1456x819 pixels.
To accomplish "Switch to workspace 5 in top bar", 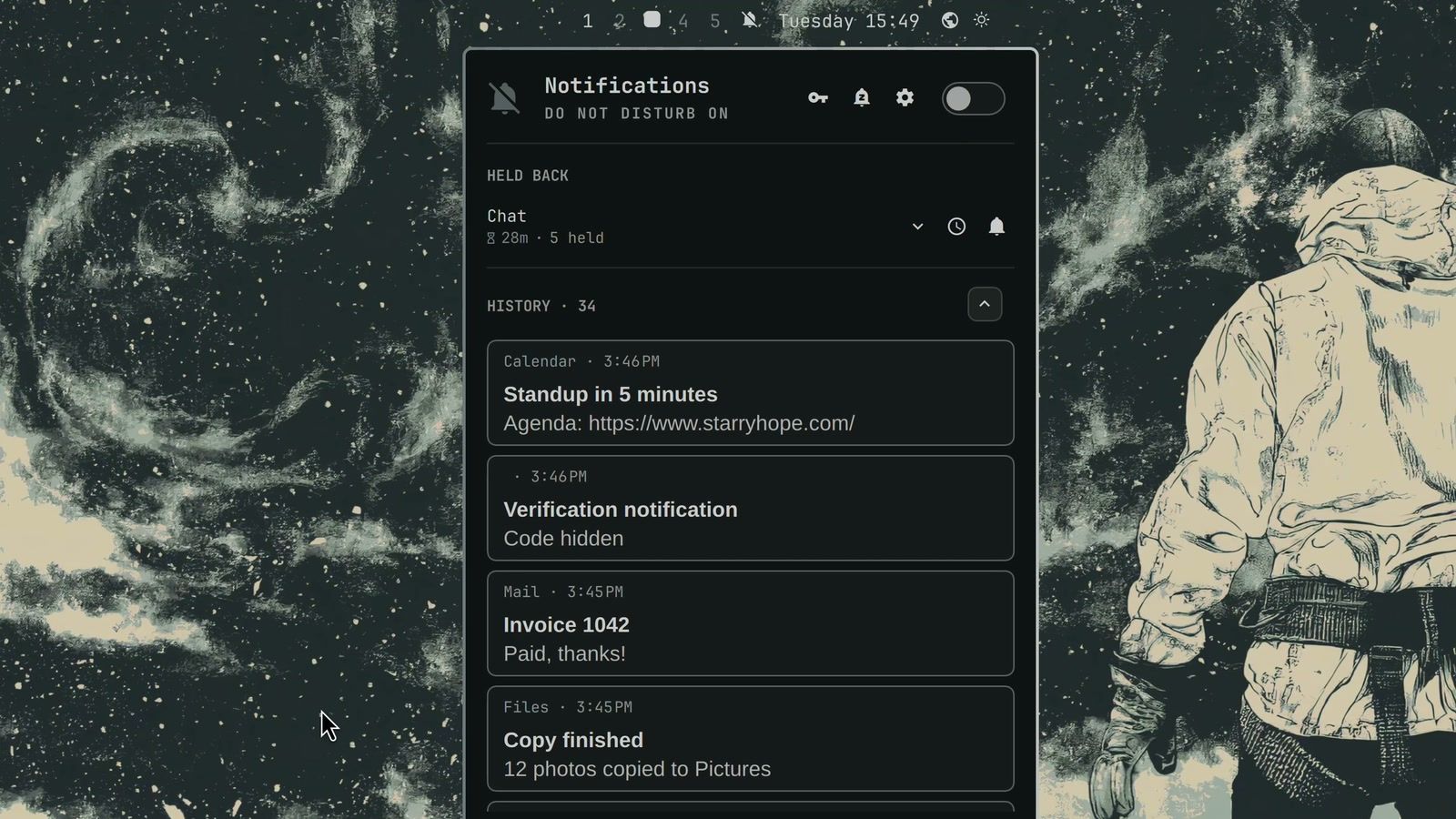I will tap(715, 21).
